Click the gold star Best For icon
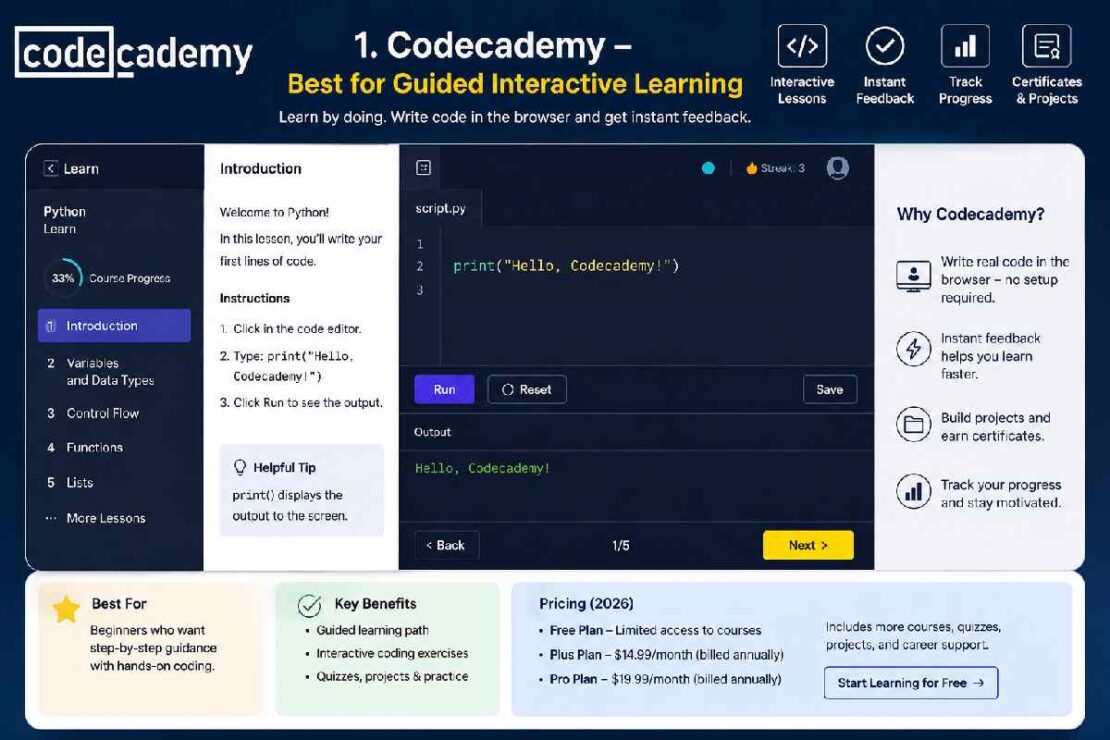1110x740 pixels. 66,609
